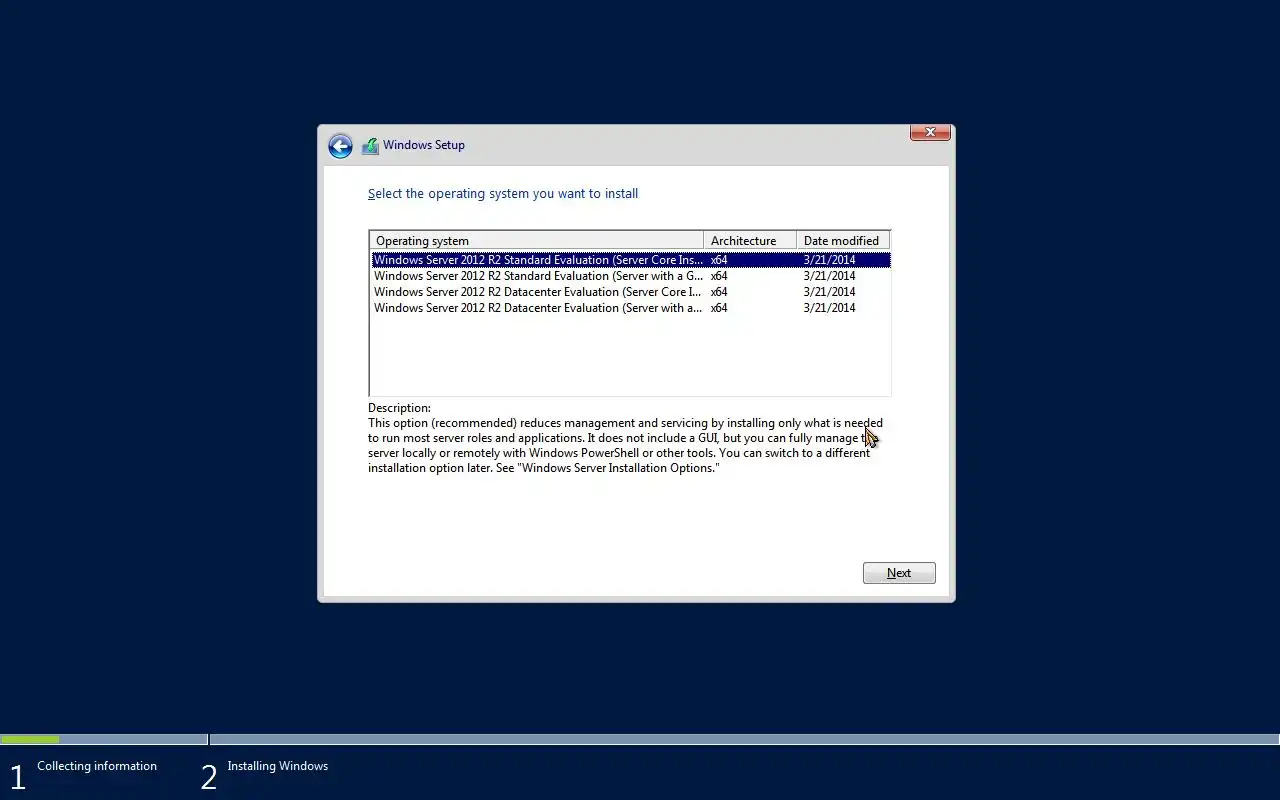Select Datacenter Evaluation (Server Core Installation) row
1280x800 pixels.
pyautogui.click(x=630, y=292)
